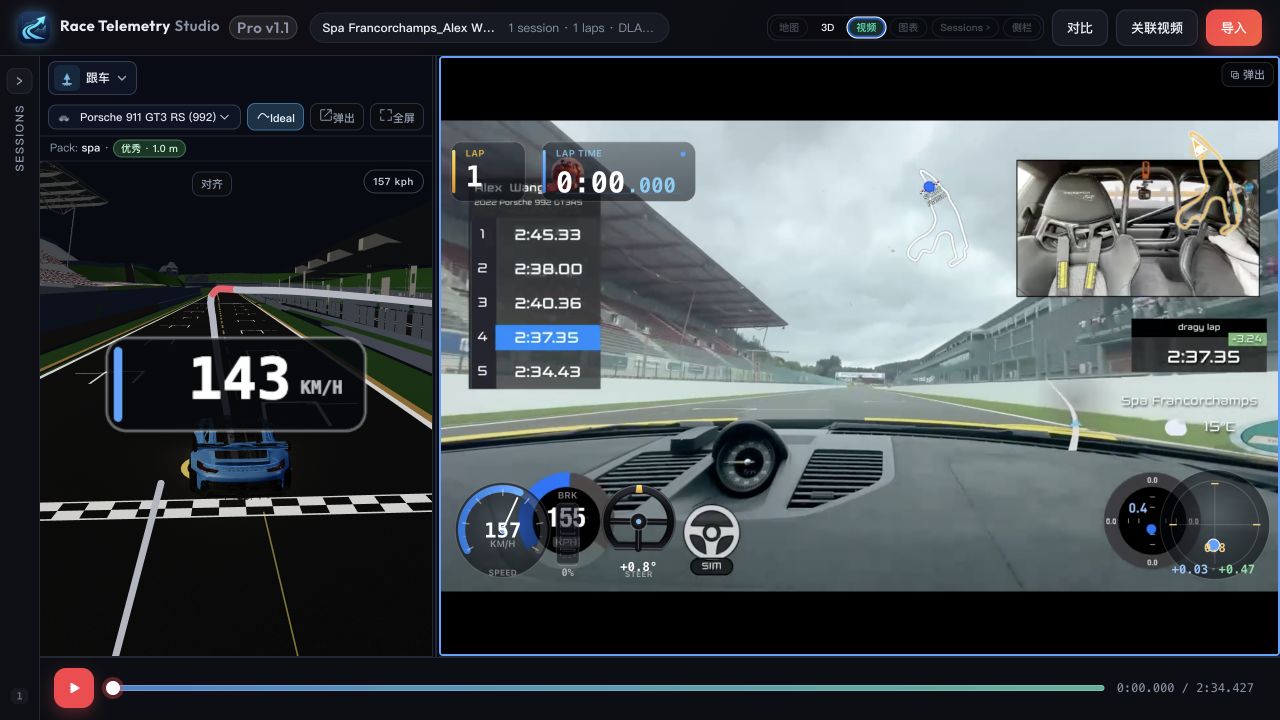Click the SIM steering wheel icon

coord(711,540)
